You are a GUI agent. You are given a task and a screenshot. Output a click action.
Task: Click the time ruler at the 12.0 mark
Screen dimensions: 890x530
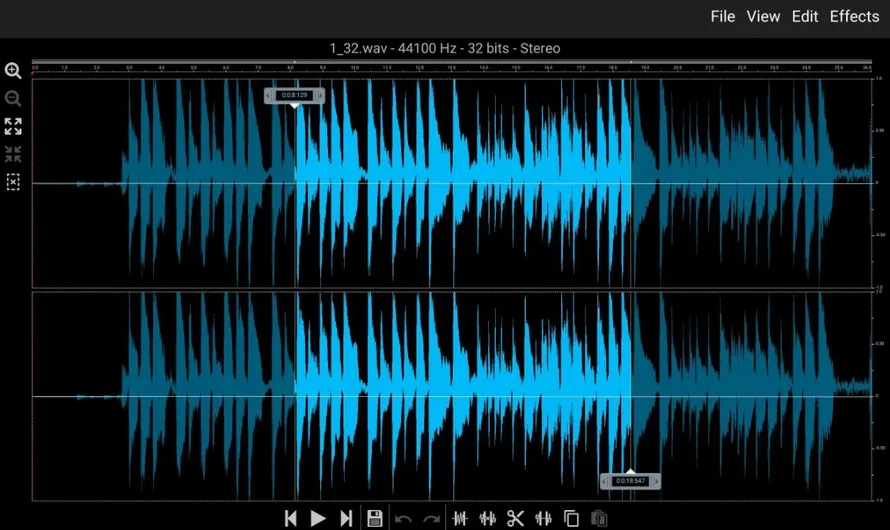(419, 68)
